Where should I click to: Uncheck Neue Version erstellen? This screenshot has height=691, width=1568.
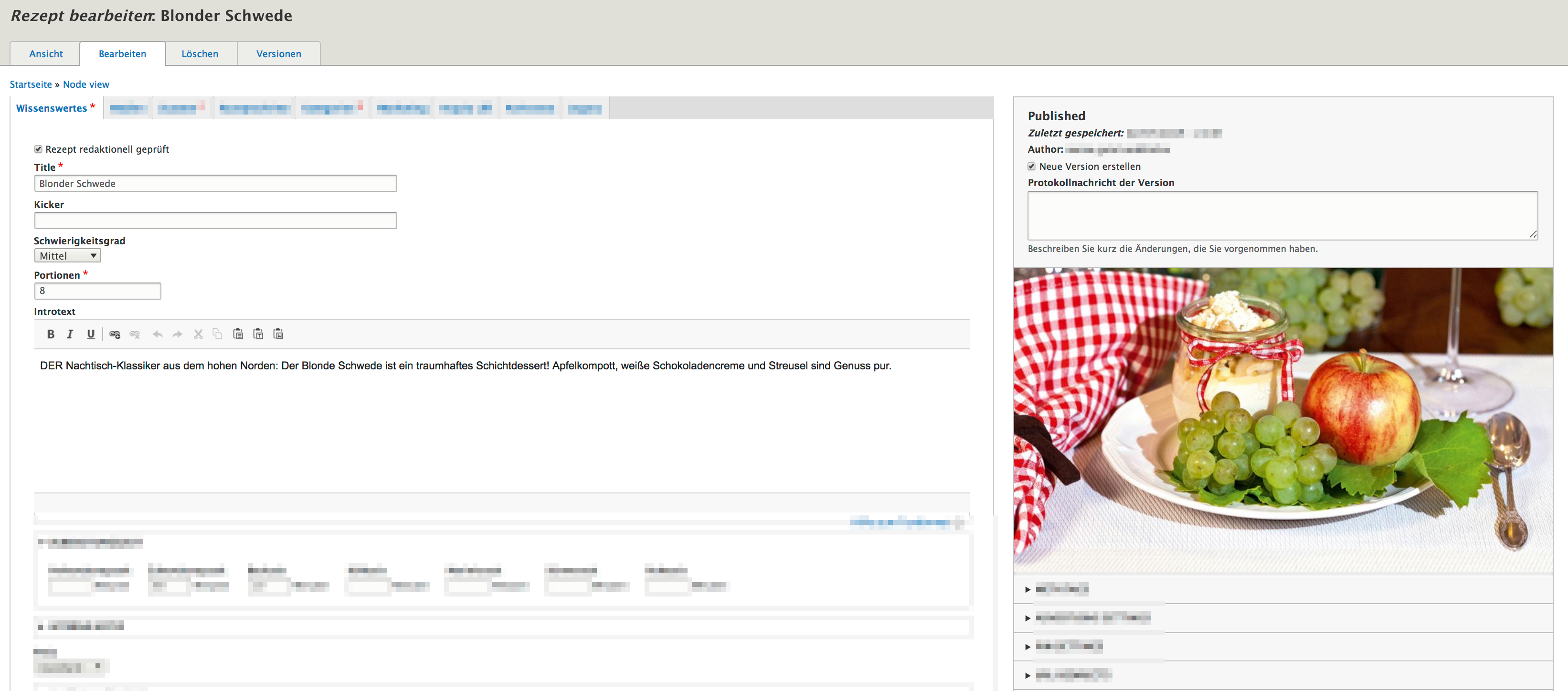1031,166
